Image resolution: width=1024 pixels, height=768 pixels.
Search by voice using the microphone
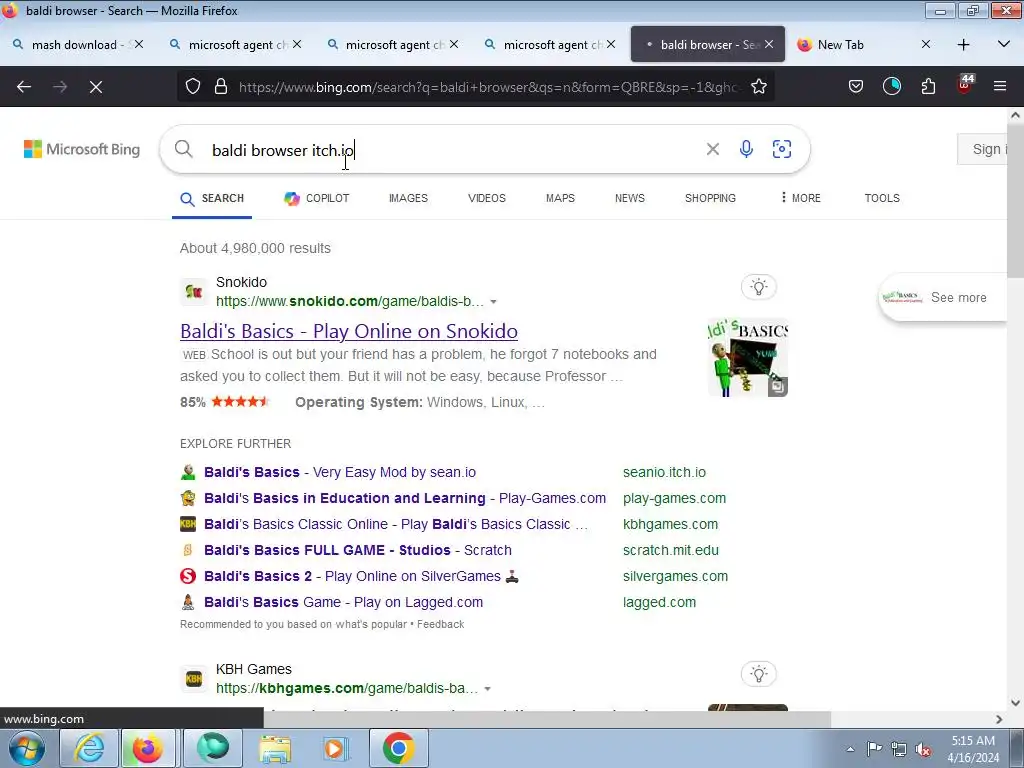pyautogui.click(x=746, y=150)
